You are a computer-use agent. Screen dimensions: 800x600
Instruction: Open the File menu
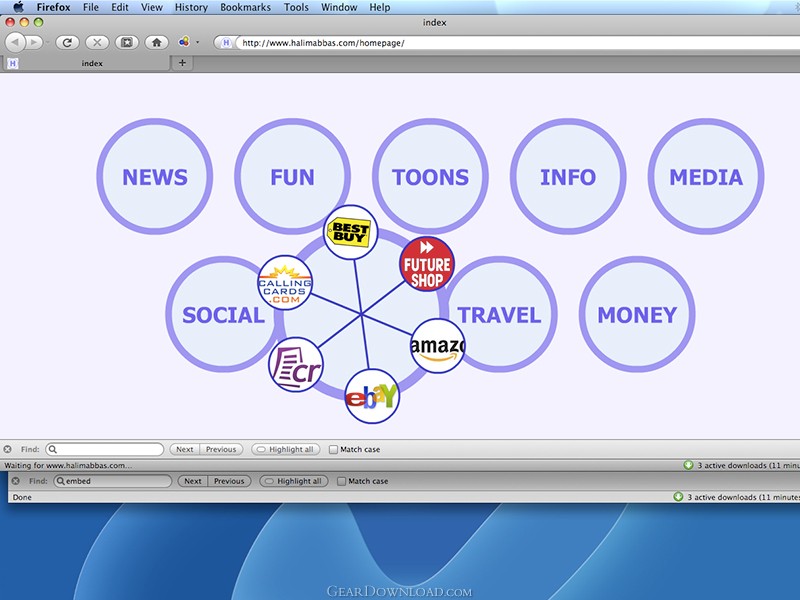click(x=91, y=7)
